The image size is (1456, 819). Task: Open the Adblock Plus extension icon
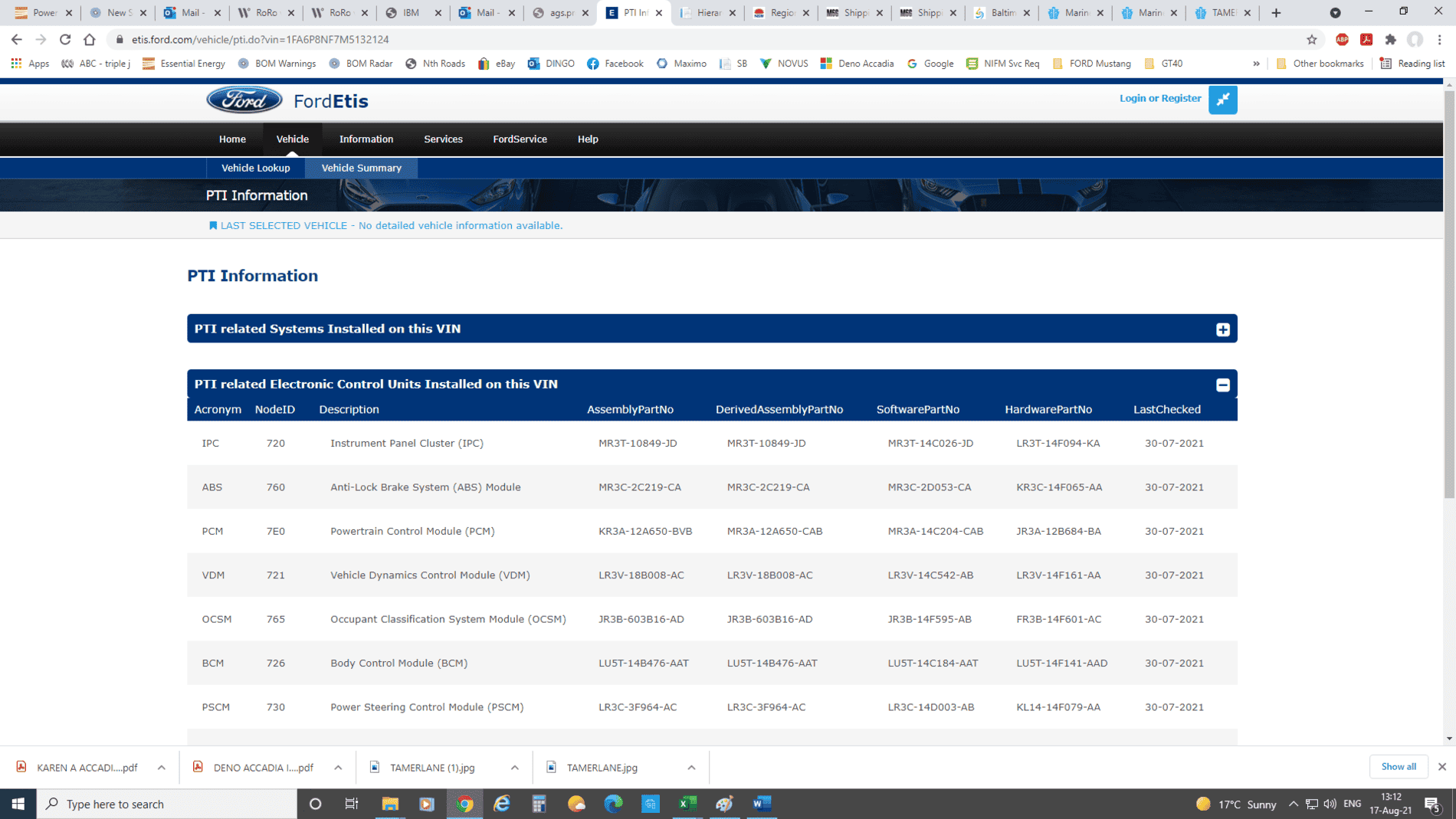pyautogui.click(x=1342, y=39)
